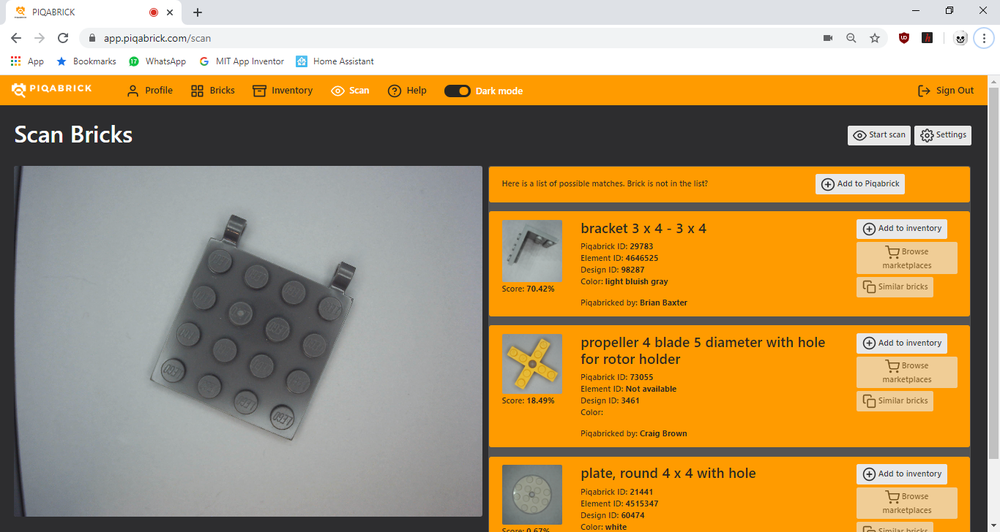Bookmark this page with the star icon
Screen dimensions: 1000x532
[875, 38]
